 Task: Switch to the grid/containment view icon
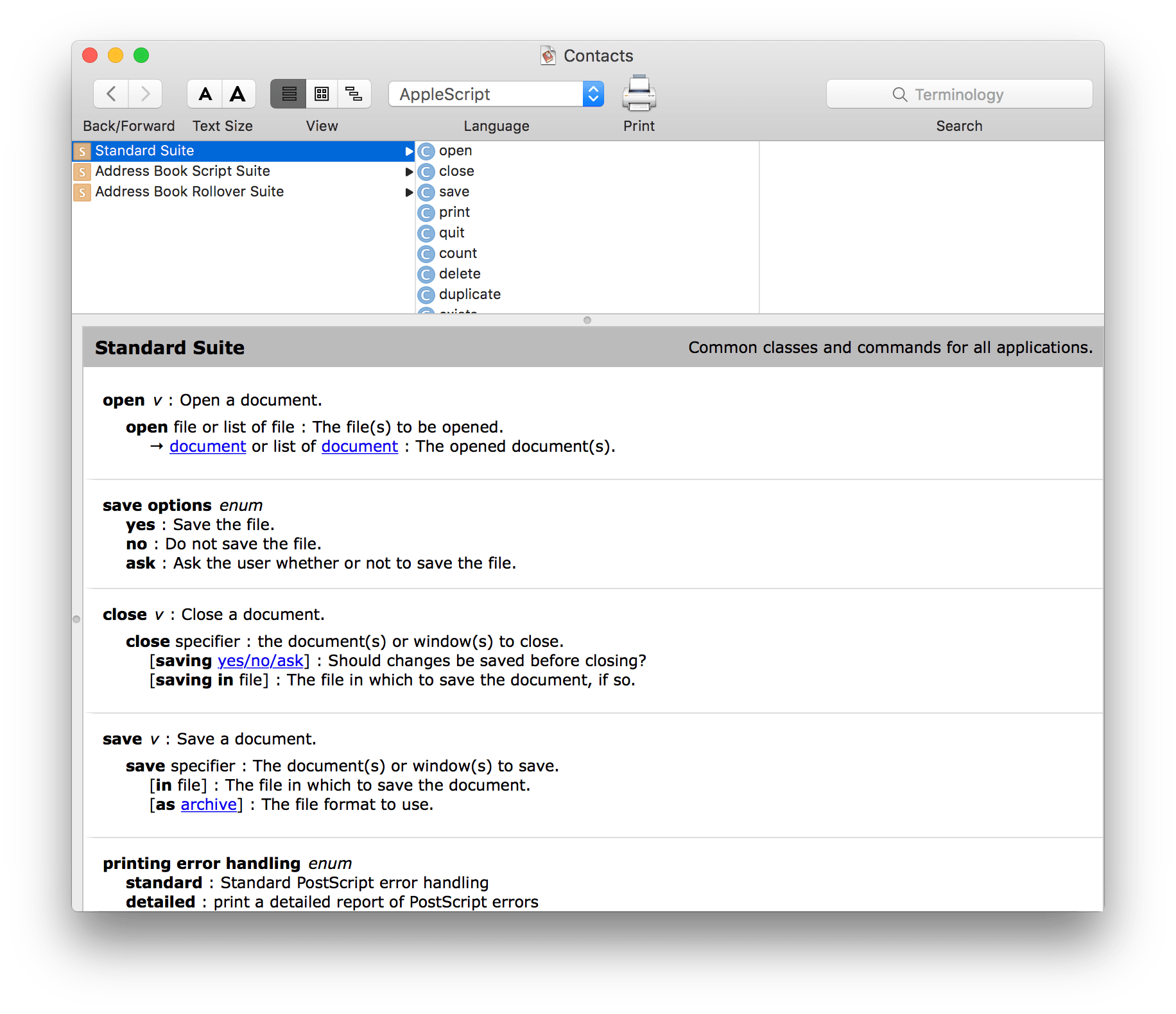(x=322, y=94)
